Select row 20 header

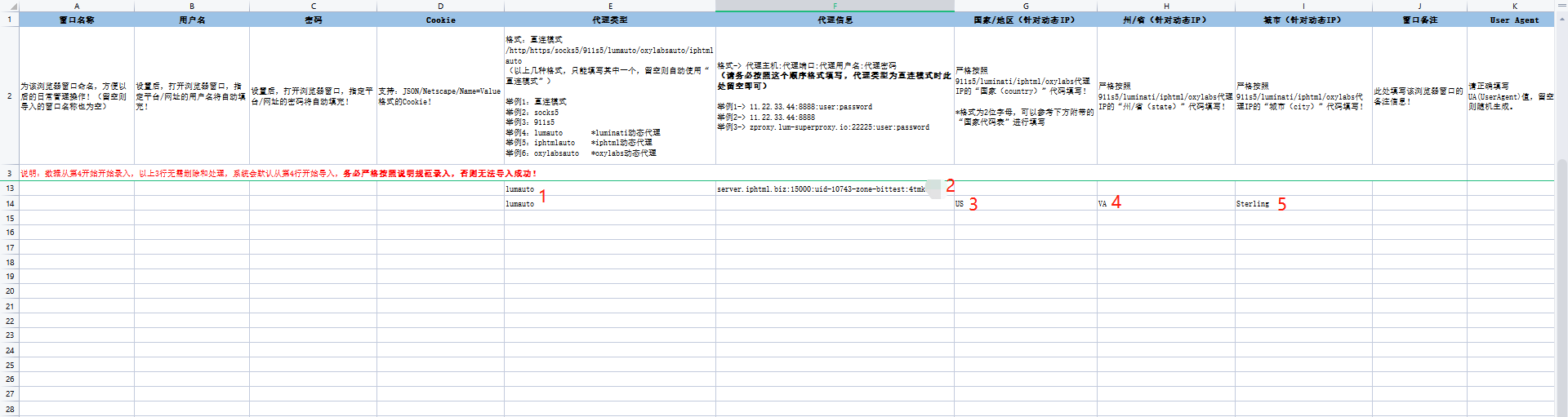tap(10, 291)
